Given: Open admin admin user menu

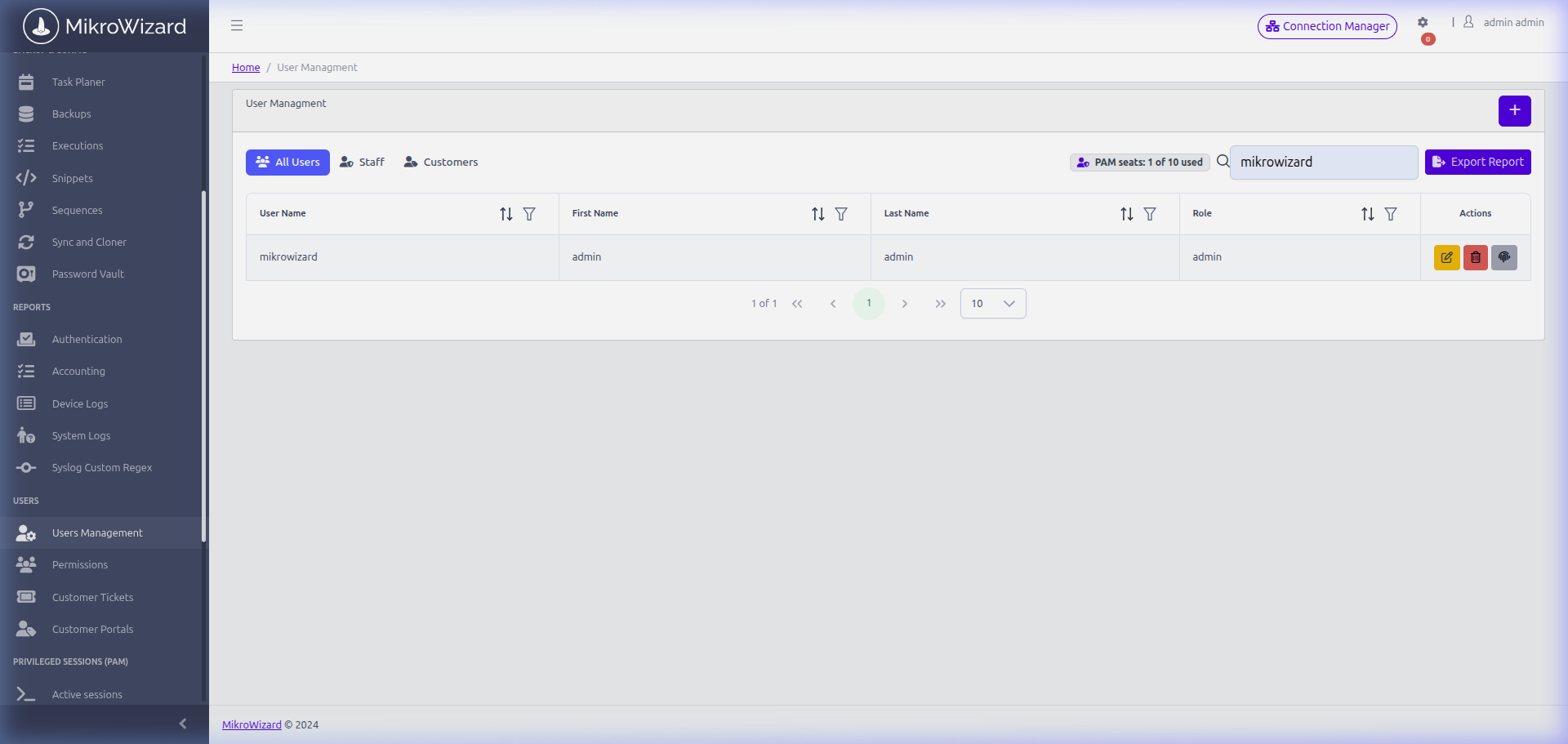Looking at the screenshot, I should pos(1503,23).
